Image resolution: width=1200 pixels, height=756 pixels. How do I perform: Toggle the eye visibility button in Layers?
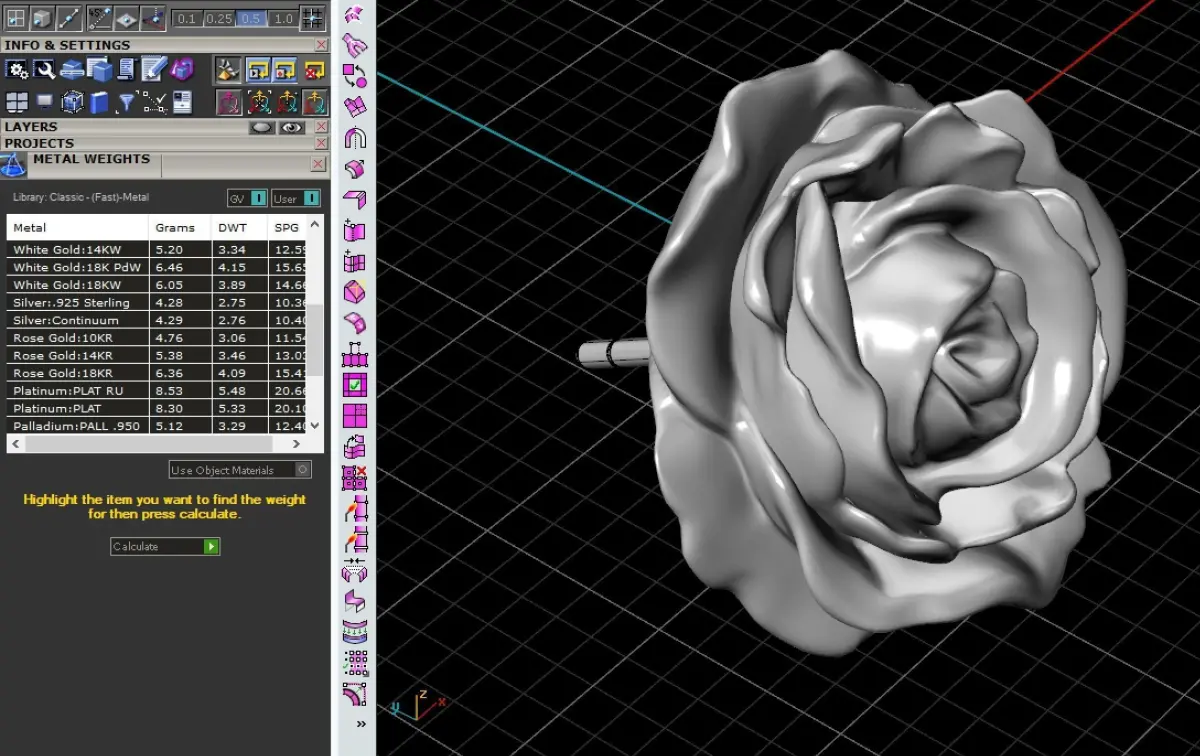tap(292, 127)
